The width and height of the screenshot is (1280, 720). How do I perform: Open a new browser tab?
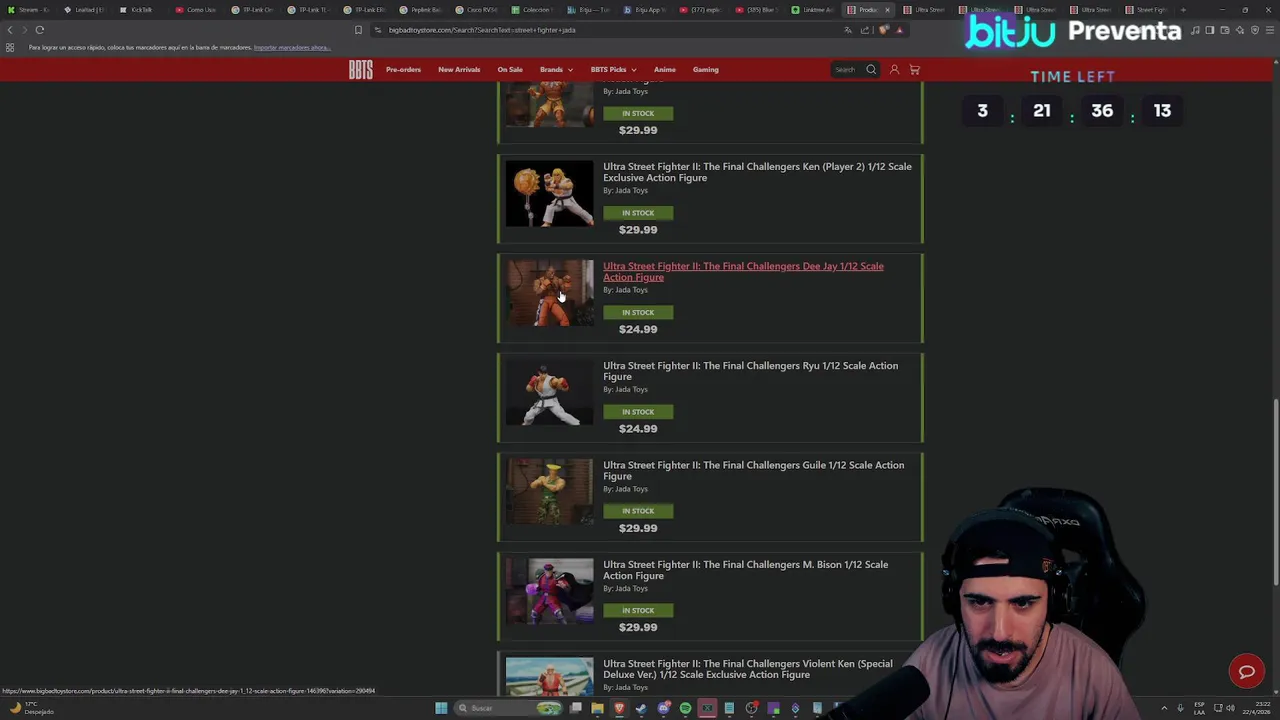(1183, 10)
